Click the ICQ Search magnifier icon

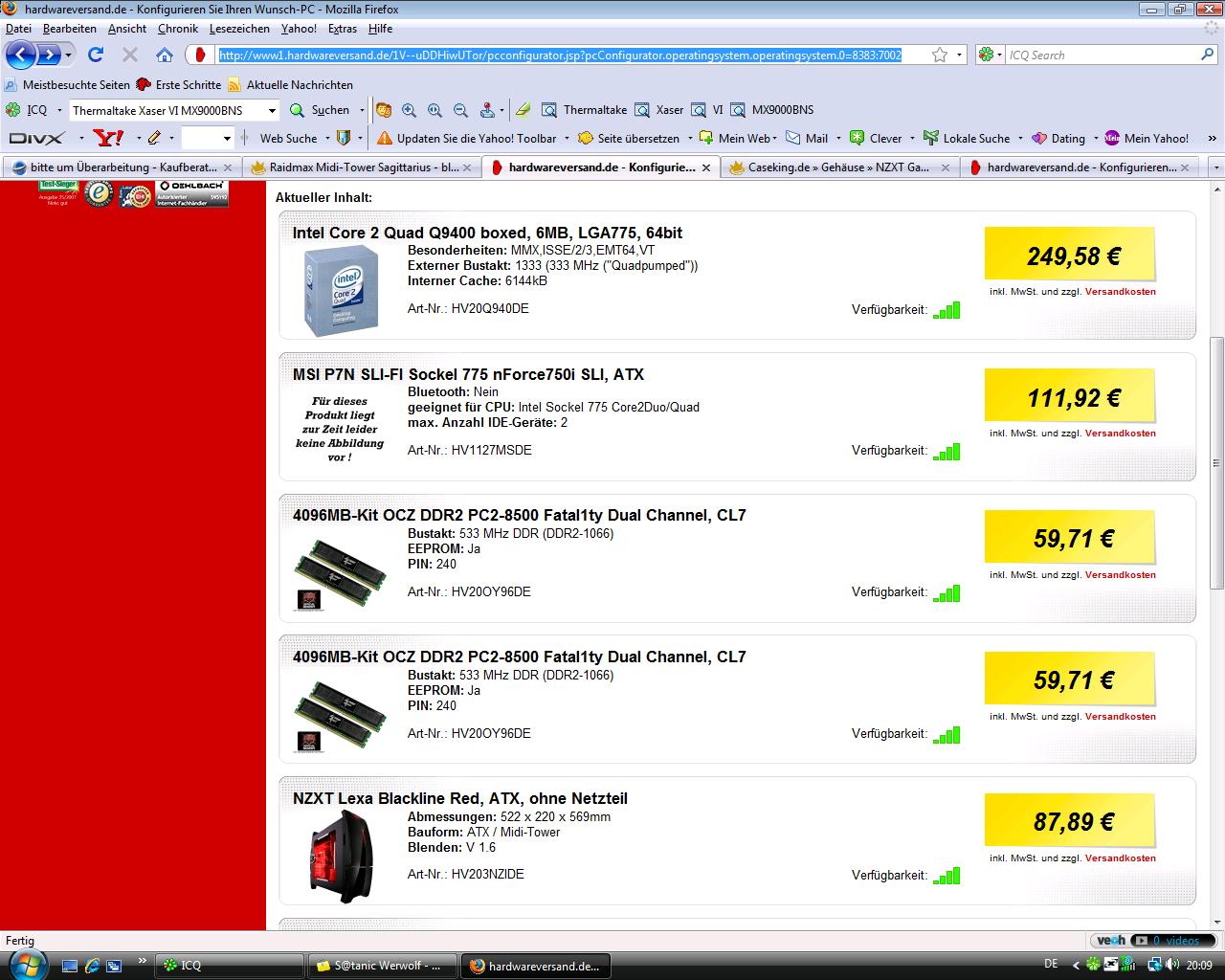pos(1207,55)
